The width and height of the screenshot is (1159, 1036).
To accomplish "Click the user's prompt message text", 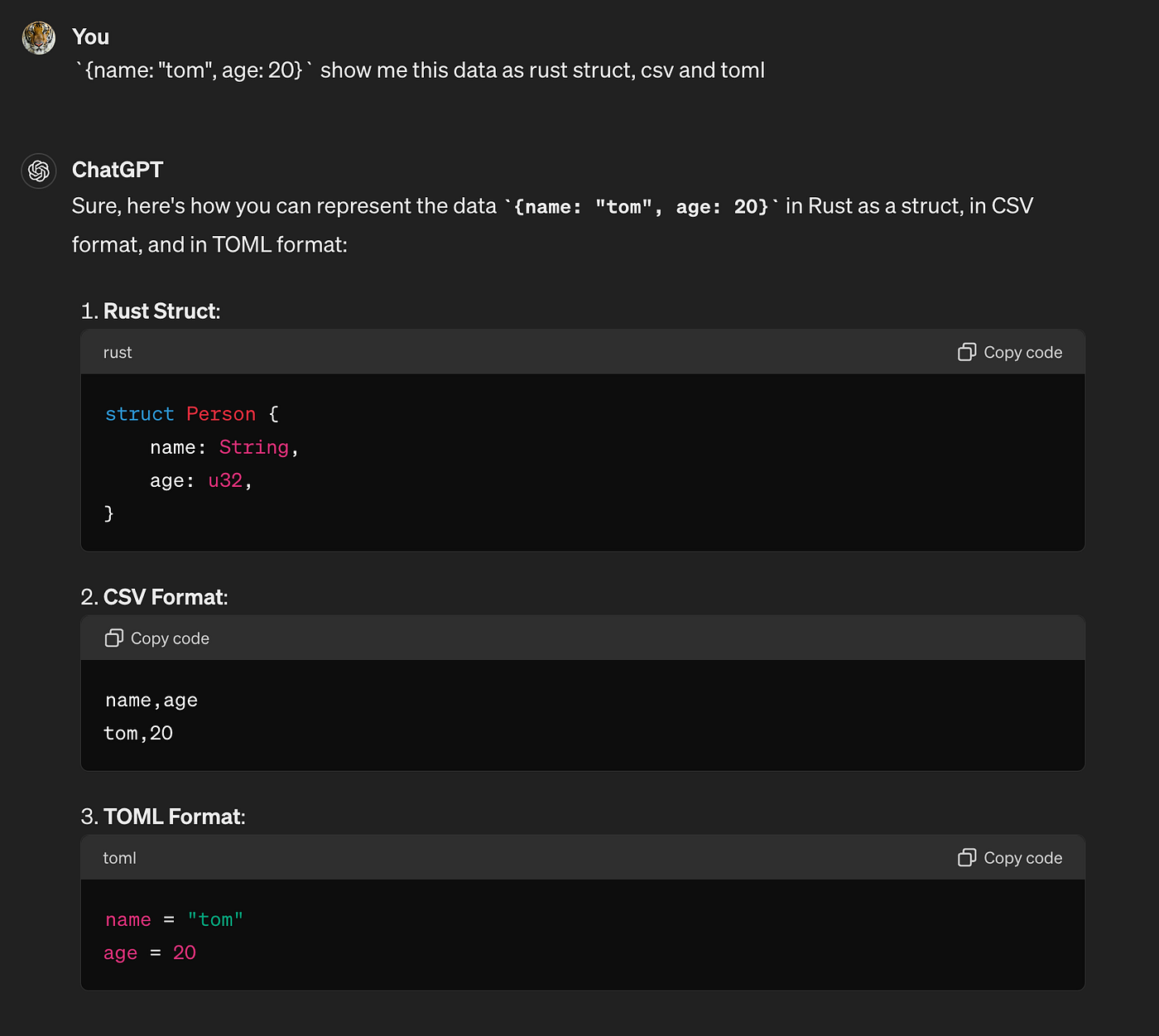I will (x=421, y=70).
